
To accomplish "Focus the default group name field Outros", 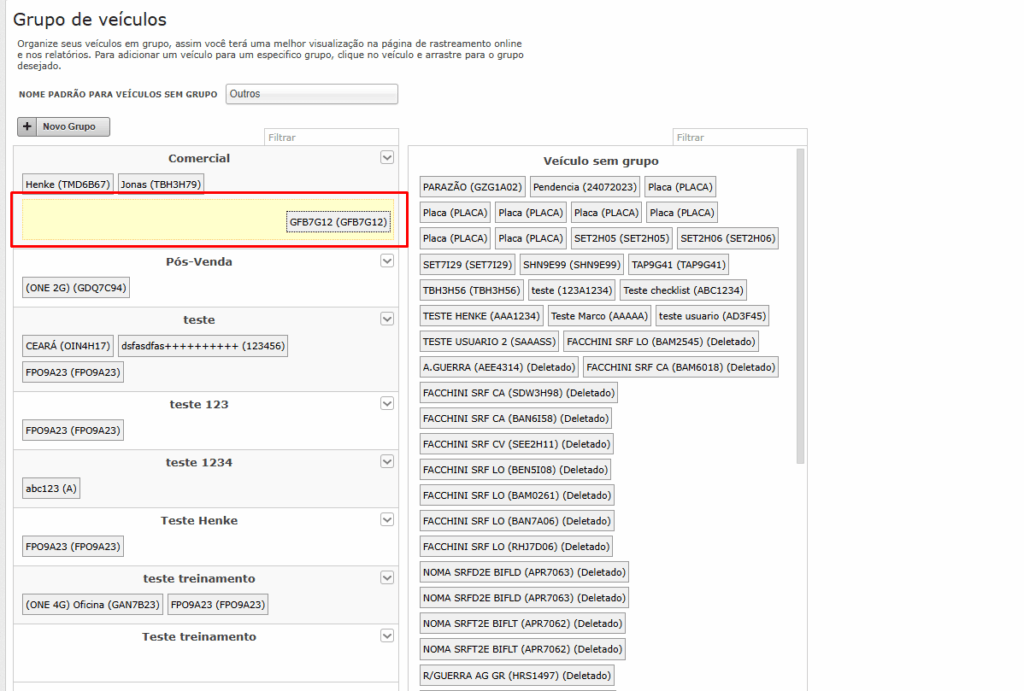I will click(311, 94).
